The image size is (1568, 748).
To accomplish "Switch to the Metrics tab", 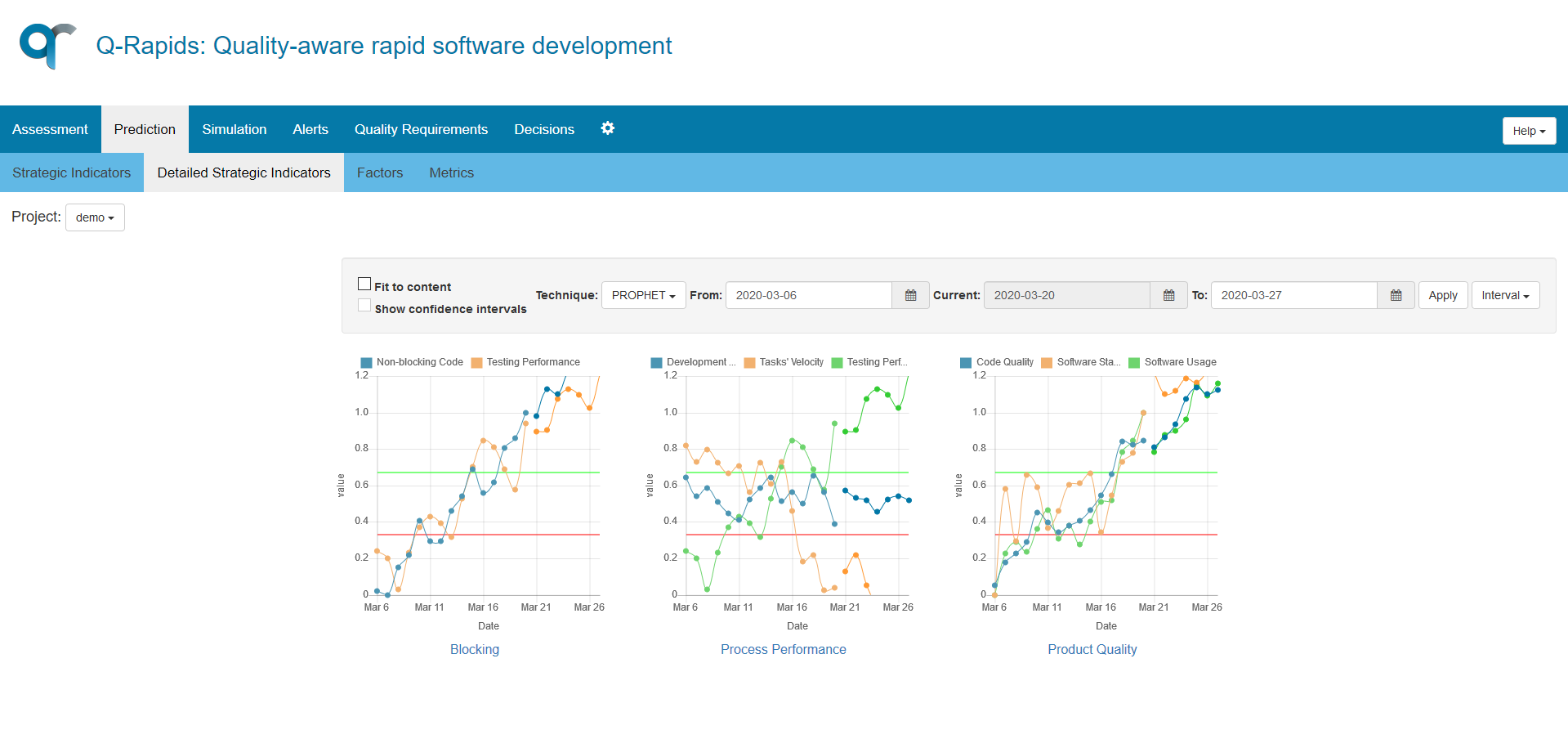I will click(x=451, y=172).
